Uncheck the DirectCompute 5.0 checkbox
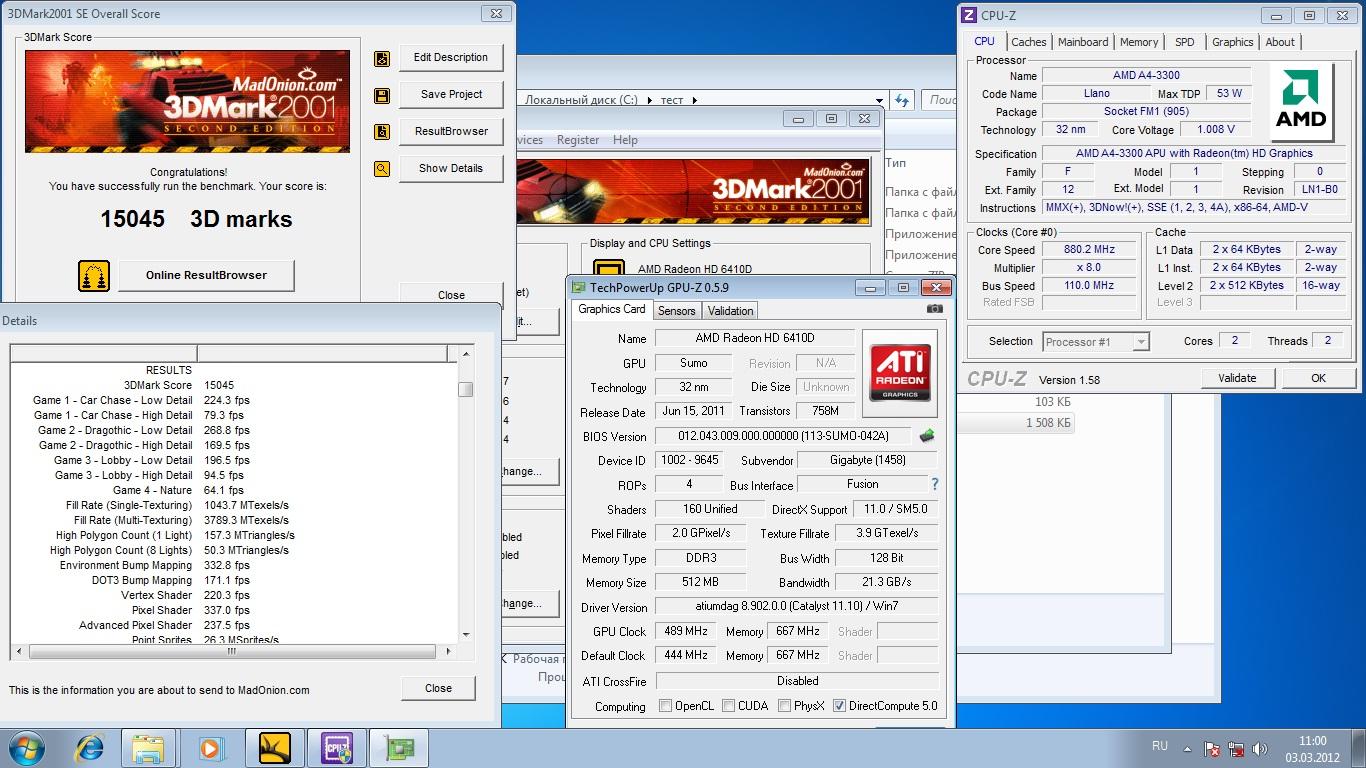This screenshot has height=768, width=1366. 839,706
